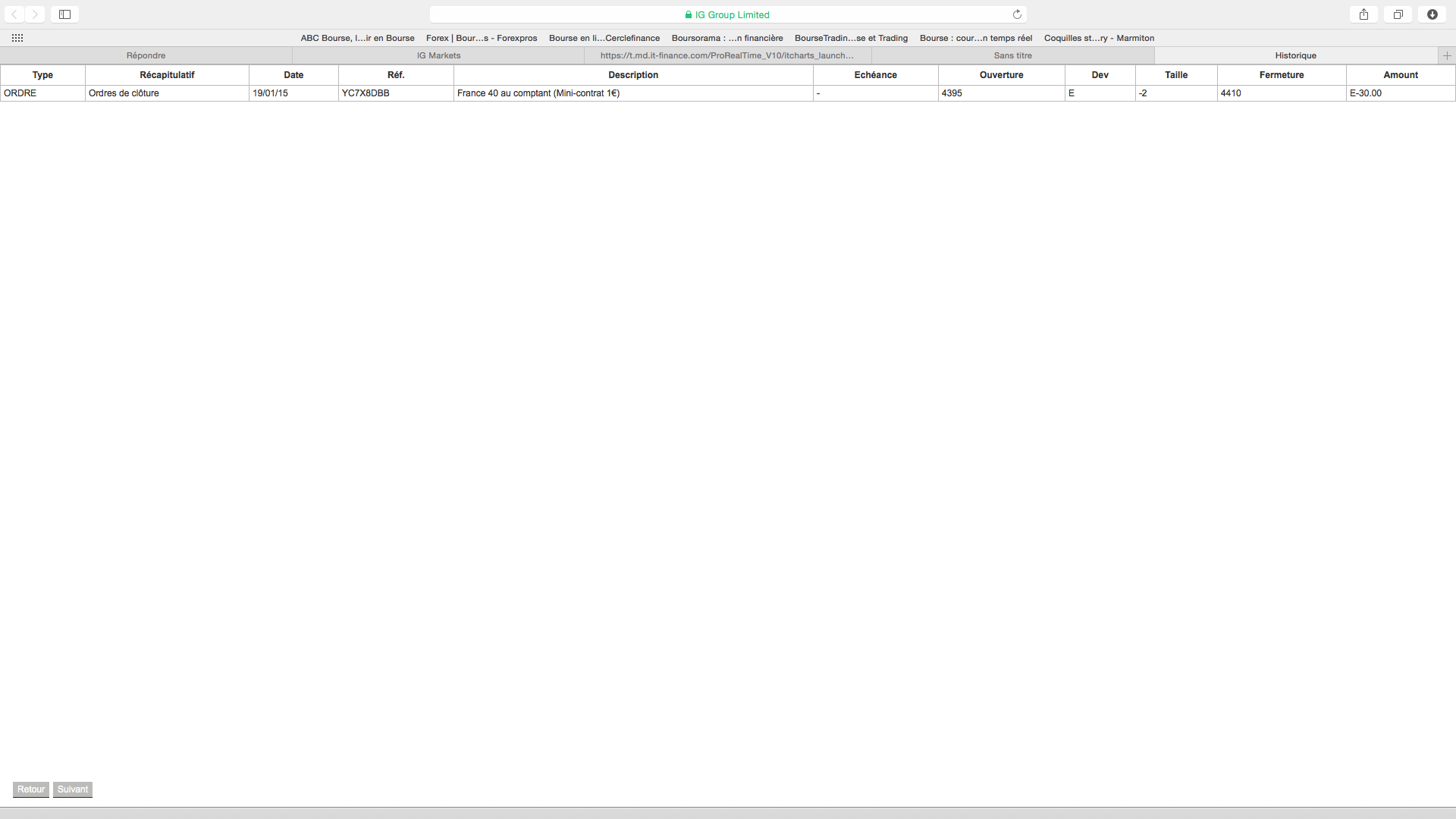Click the Safari forward arrow icon
The image size is (1456, 819).
[x=35, y=14]
